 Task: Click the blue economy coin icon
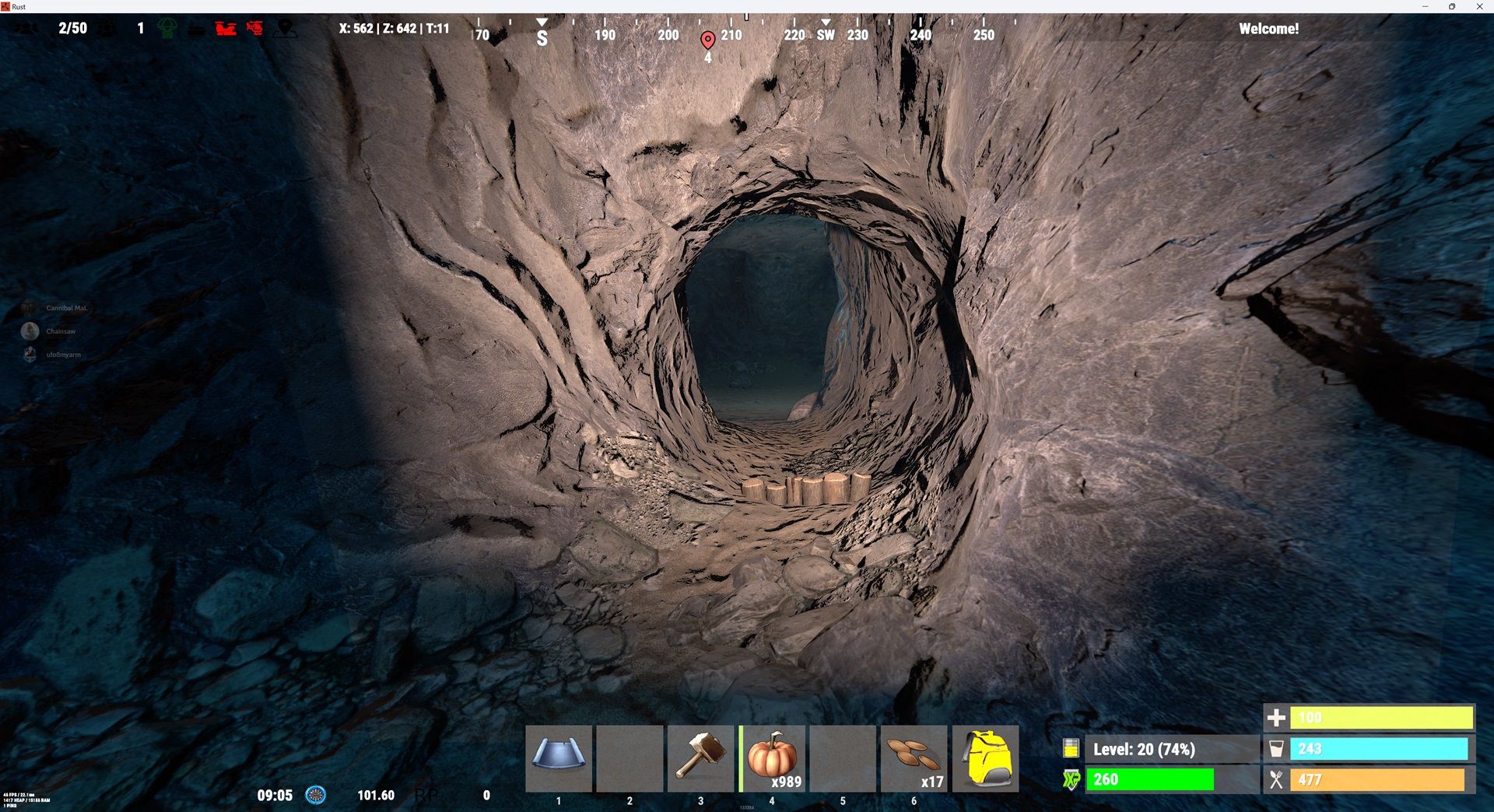point(315,795)
